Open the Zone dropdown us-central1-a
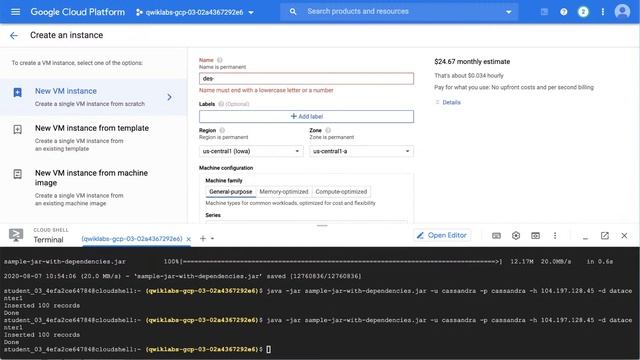Viewport: 640px width, 360px height. (361, 151)
